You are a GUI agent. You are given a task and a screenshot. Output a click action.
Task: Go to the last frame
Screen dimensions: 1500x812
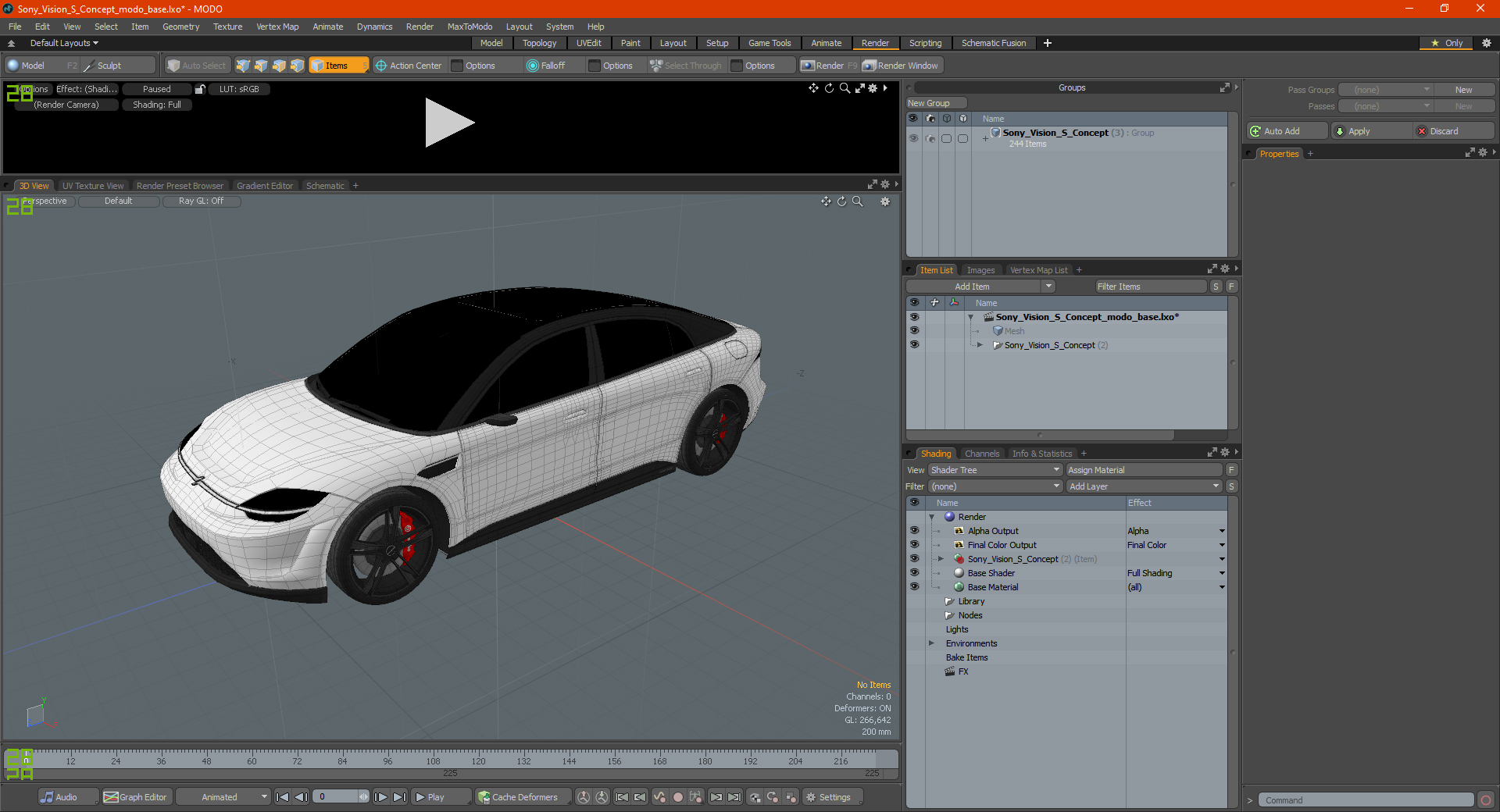(x=399, y=797)
